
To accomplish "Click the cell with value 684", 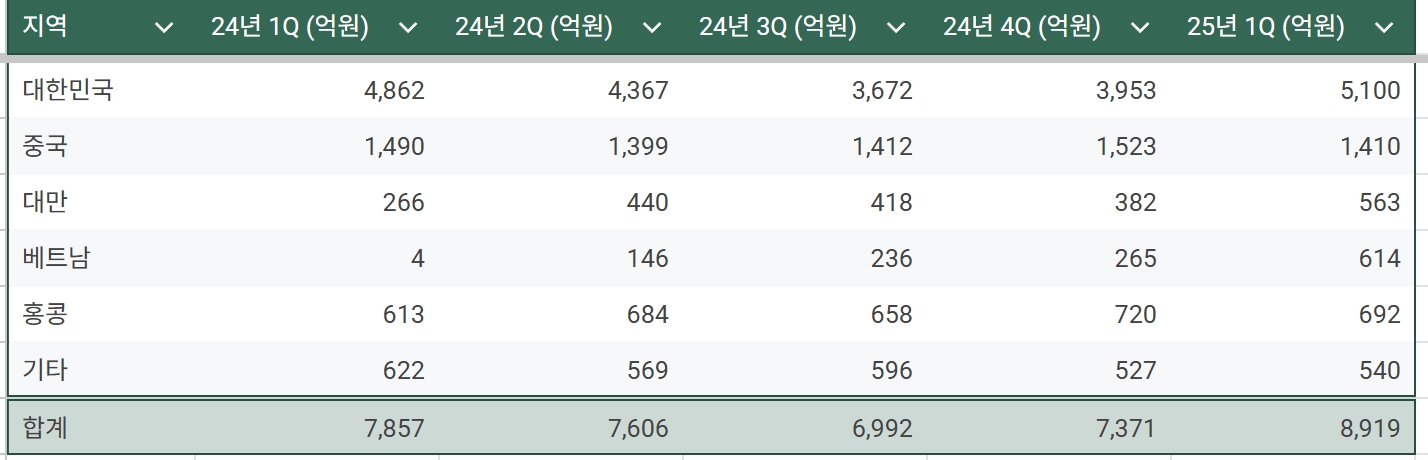I will 561,315.
